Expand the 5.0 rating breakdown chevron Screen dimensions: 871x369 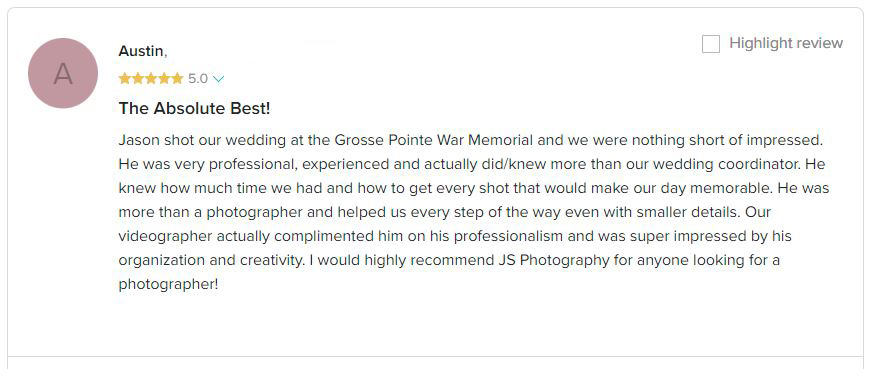pos(218,79)
